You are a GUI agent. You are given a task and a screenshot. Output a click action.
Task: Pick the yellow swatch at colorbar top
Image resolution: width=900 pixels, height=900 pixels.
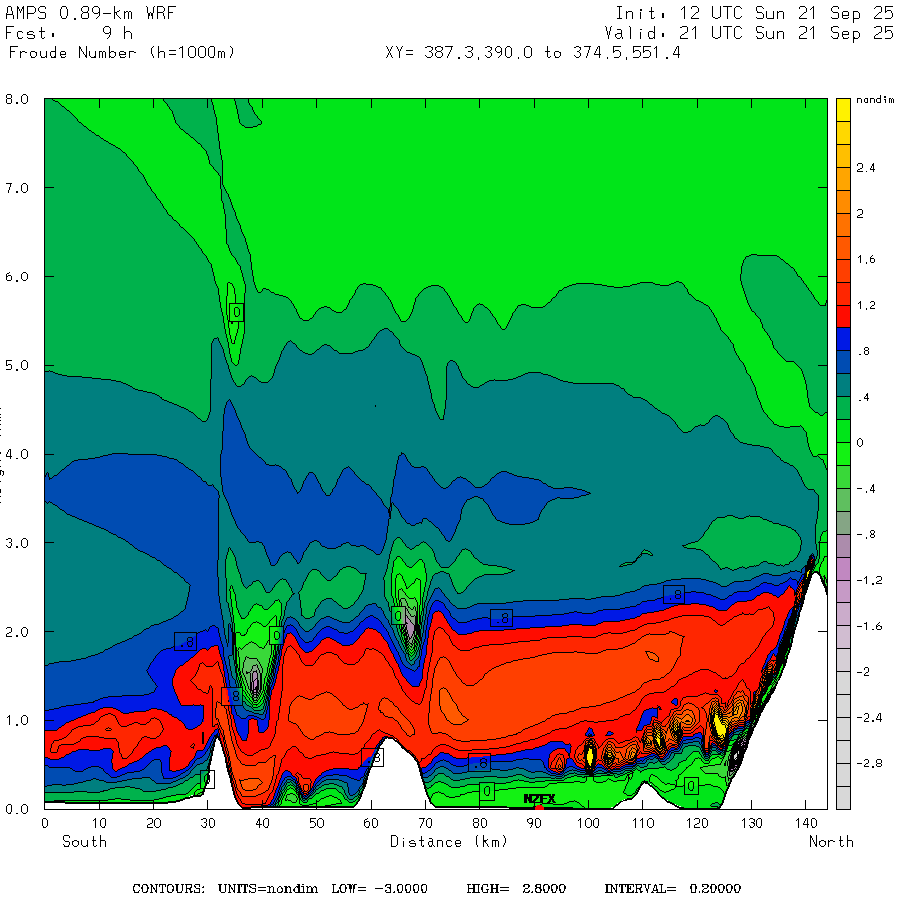pyautogui.click(x=843, y=110)
